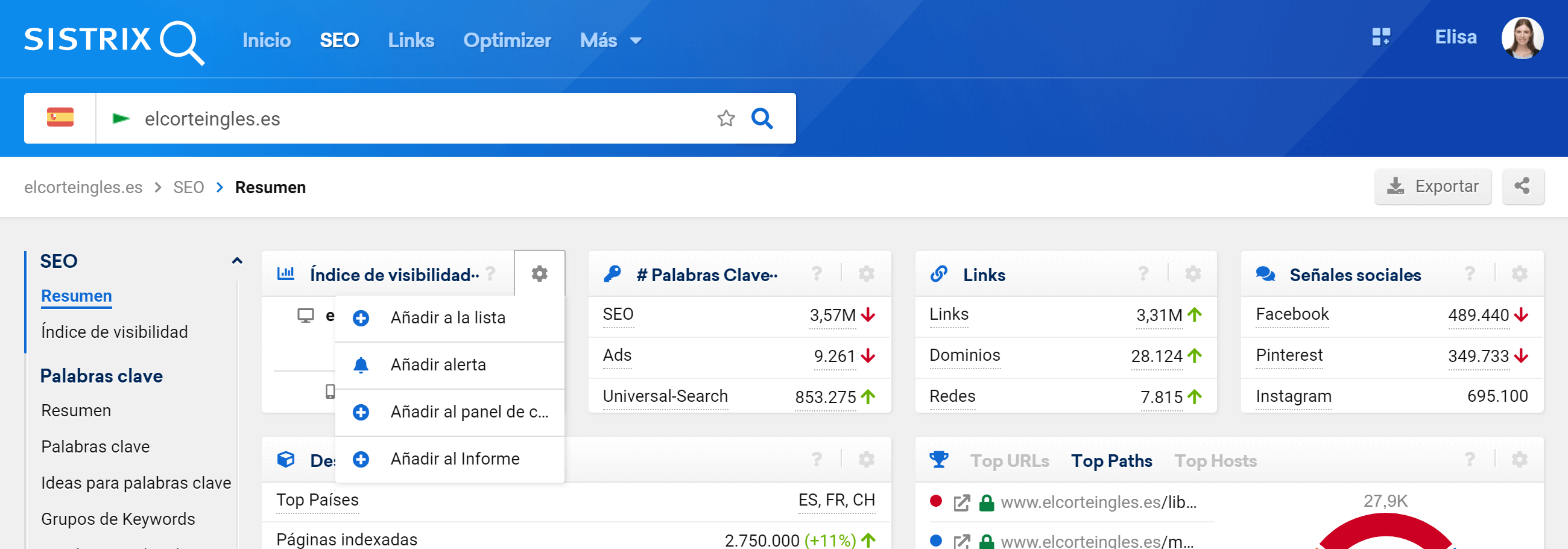1568x549 pixels.
Task: Switch to the Top URLs tab
Action: click(1009, 461)
